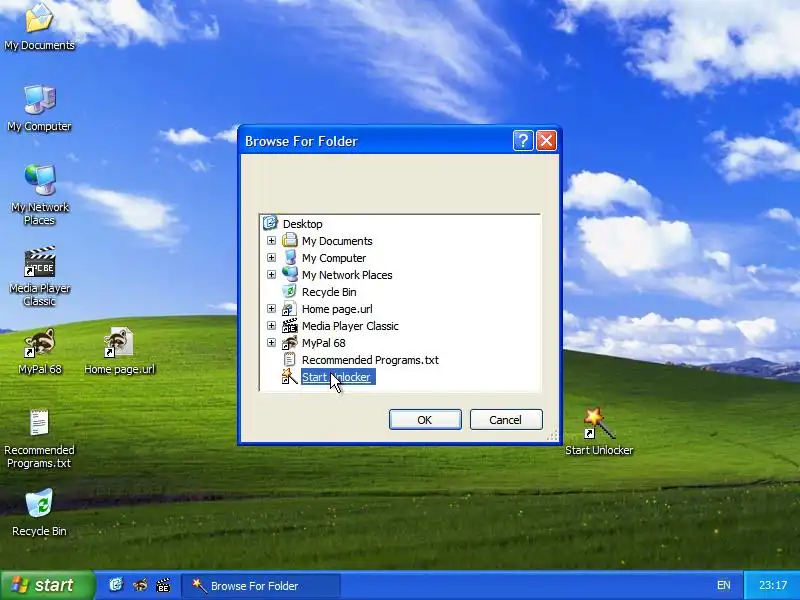This screenshot has width=800, height=600.
Task: Confirm with the OK button
Action: [x=425, y=419]
